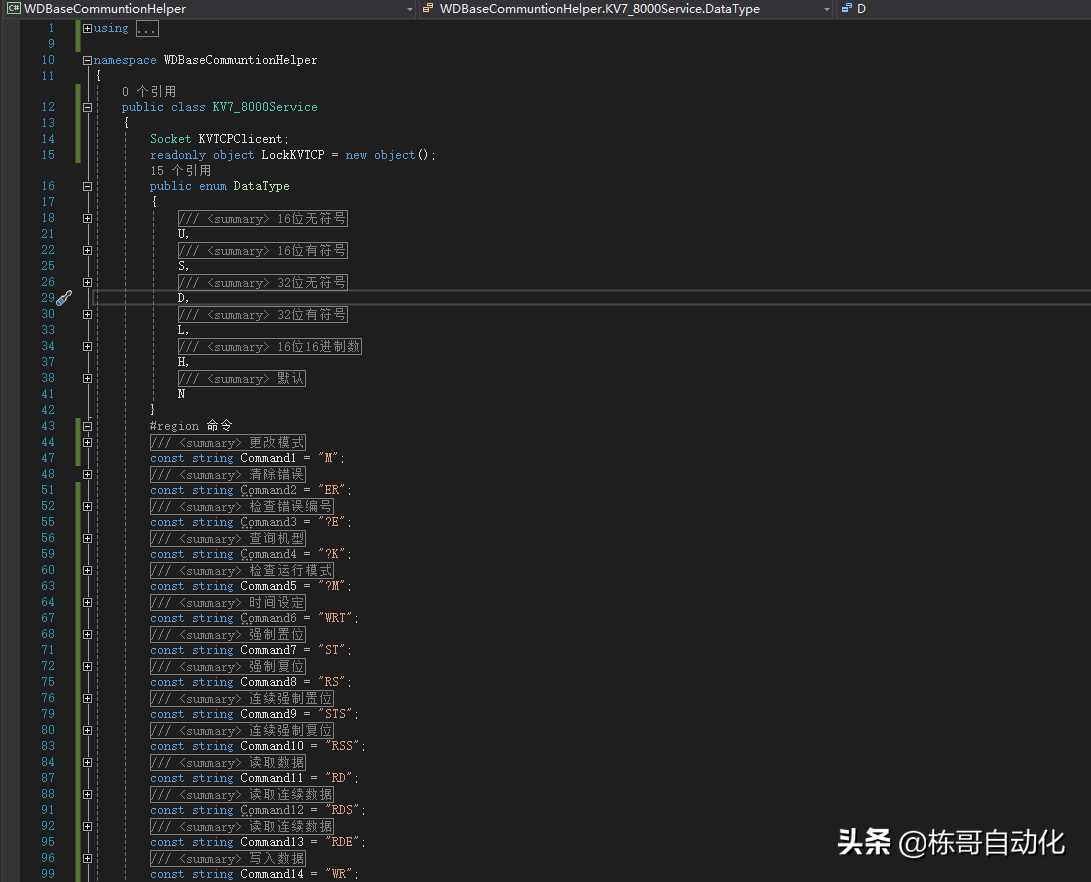
Task: Click the screwdriver quick actions icon
Action: tap(63, 298)
